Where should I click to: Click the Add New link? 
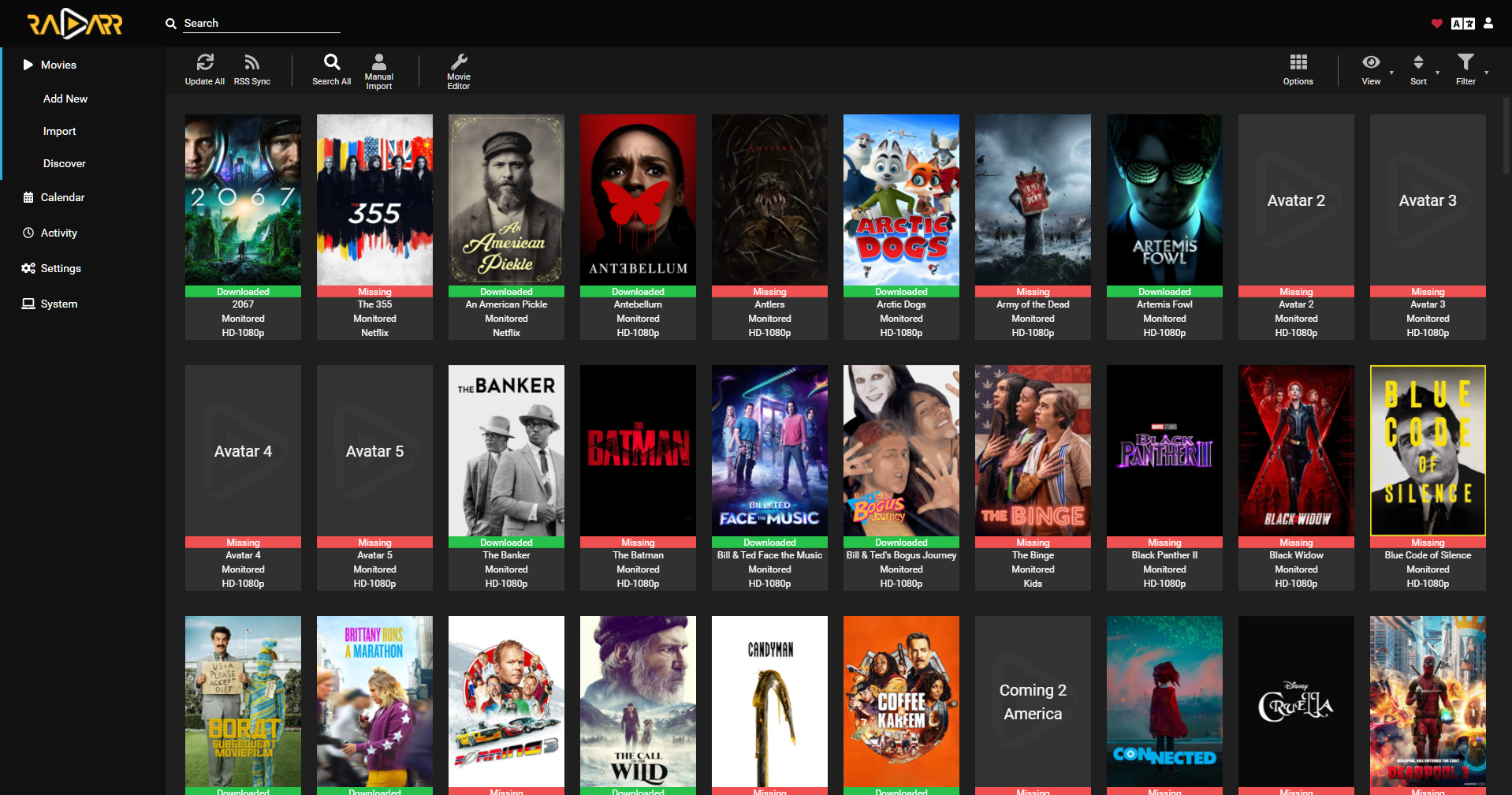click(65, 99)
